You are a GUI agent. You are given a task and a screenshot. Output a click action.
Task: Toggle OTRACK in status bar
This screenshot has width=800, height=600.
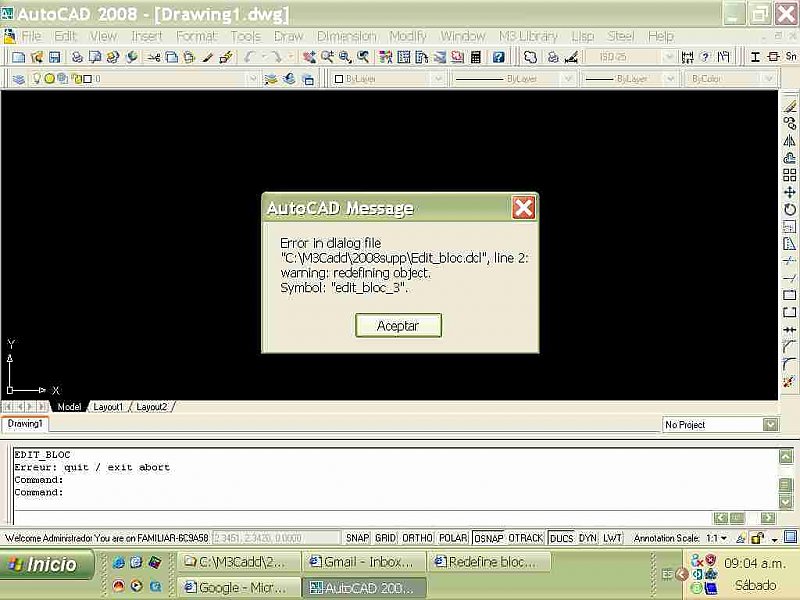tap(526, 538)
